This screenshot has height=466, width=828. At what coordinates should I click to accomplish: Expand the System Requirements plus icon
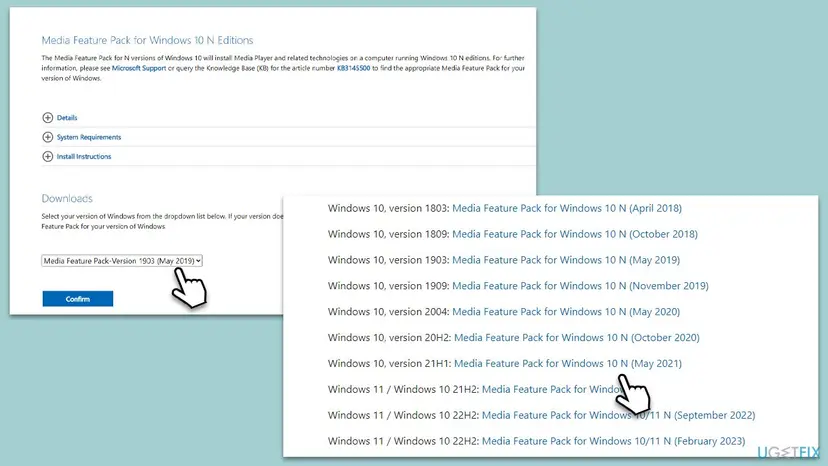click(48, 137)
